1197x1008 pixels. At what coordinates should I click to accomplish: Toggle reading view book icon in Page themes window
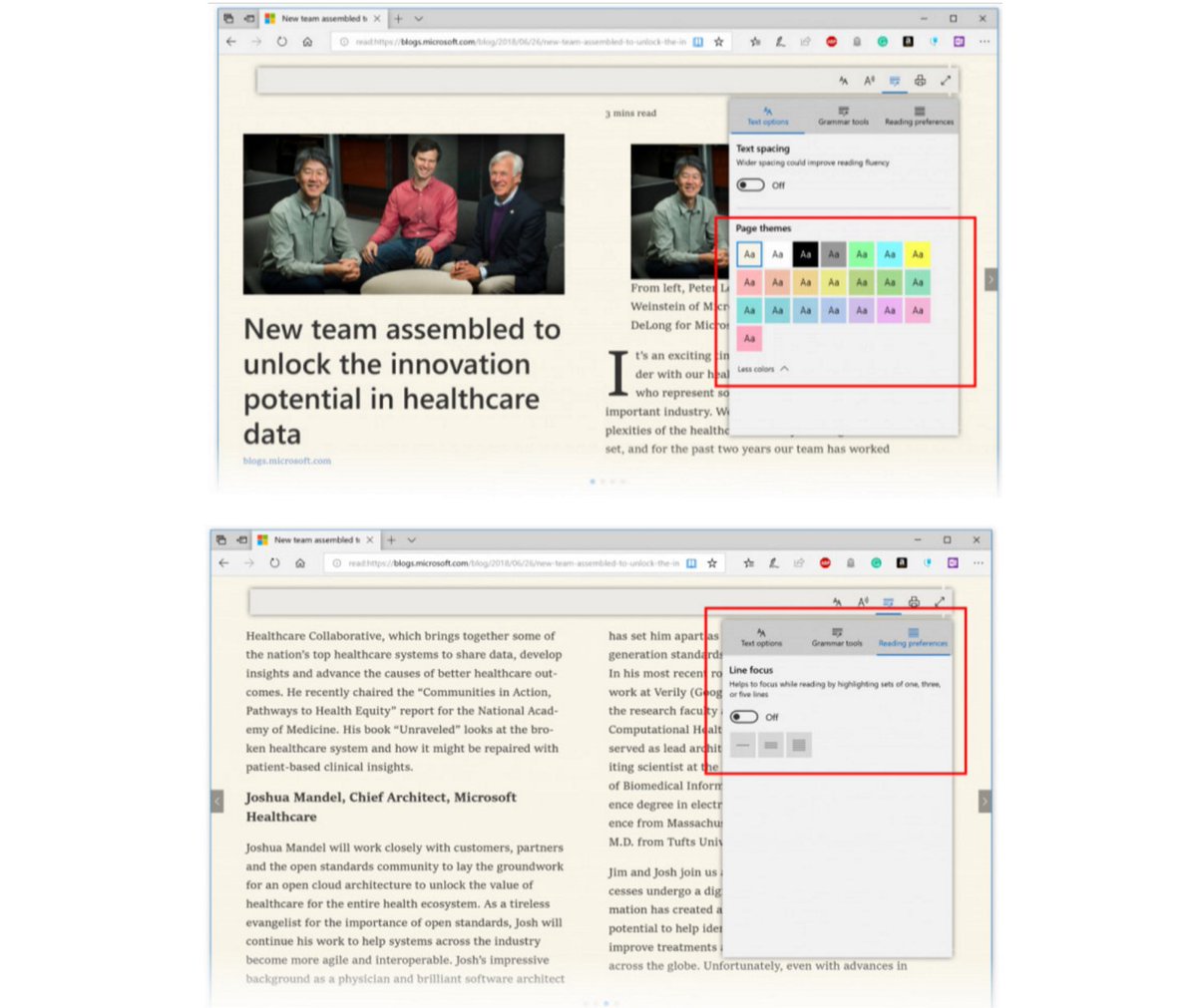(698, 42)
